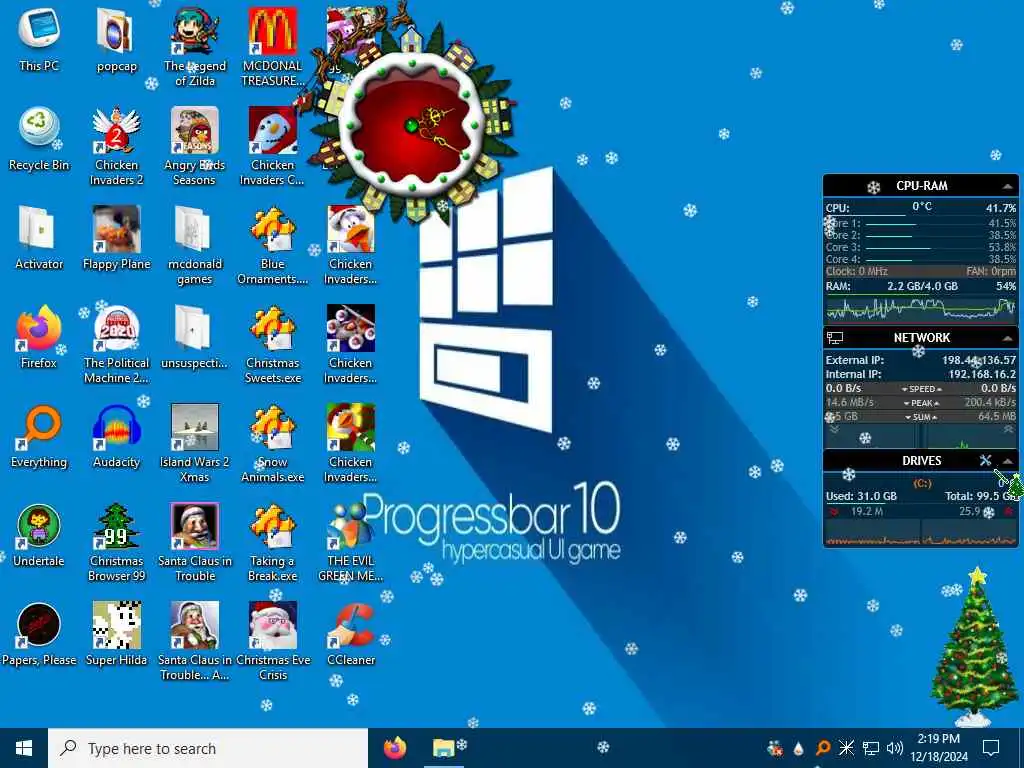This screenshot has width=1024, height=768.
Task: Launch Santa Claus in Trouble... A... shortcut
Action: coord(195,642)
